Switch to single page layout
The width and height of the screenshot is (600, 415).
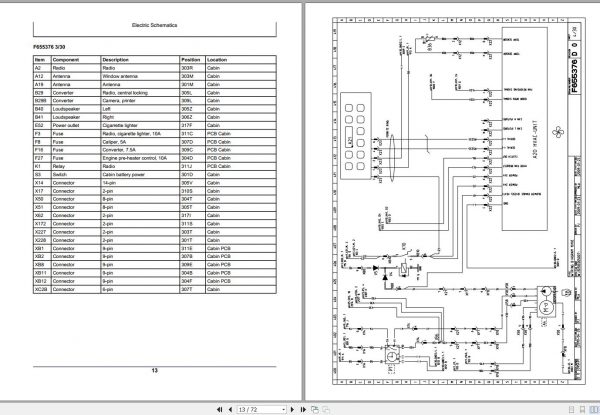(571, 409)
